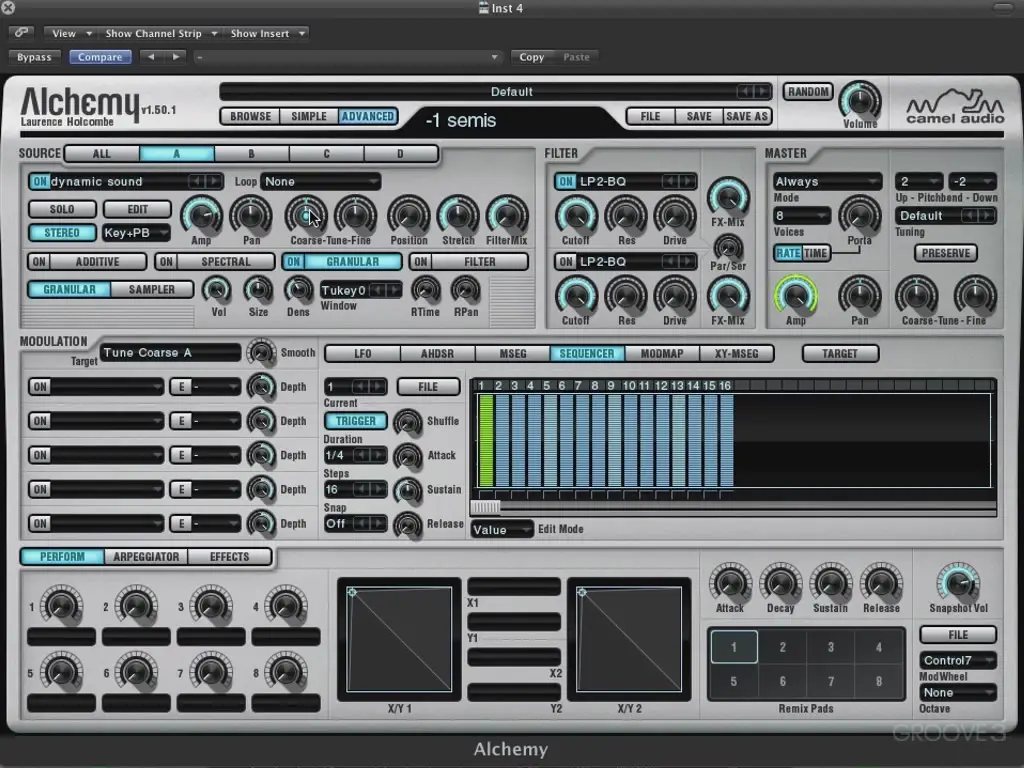Open the Voices dropdown showing 8
1024x768 pixels.
tap(802, 216)
